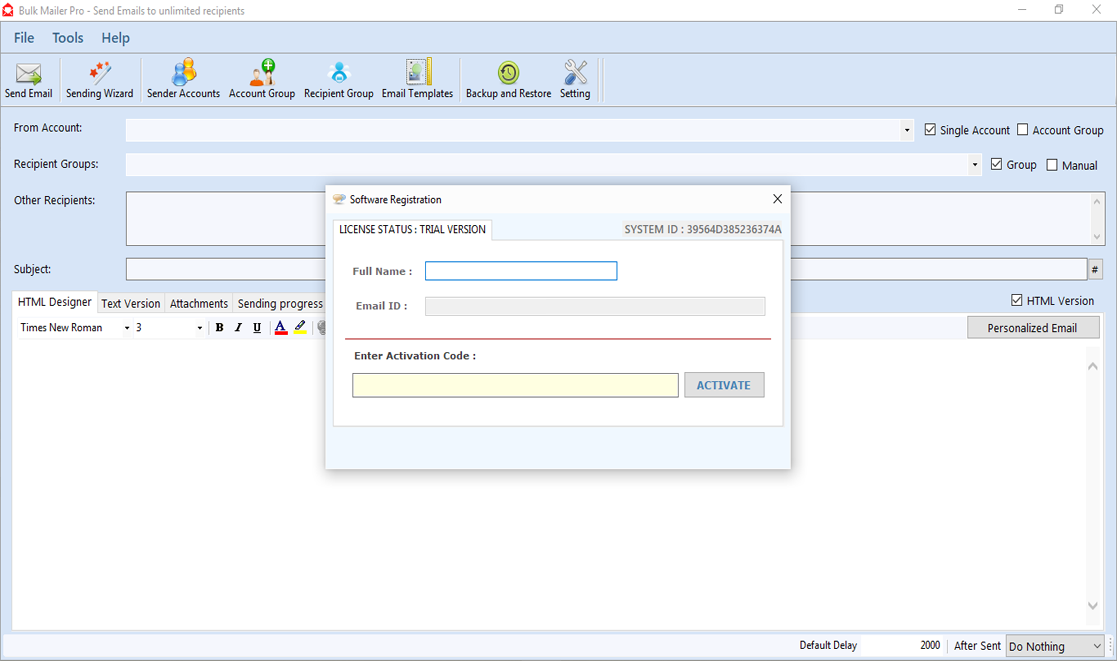Select the License Status Trial Version tab
1117x661 pixels.
point(412,229)
